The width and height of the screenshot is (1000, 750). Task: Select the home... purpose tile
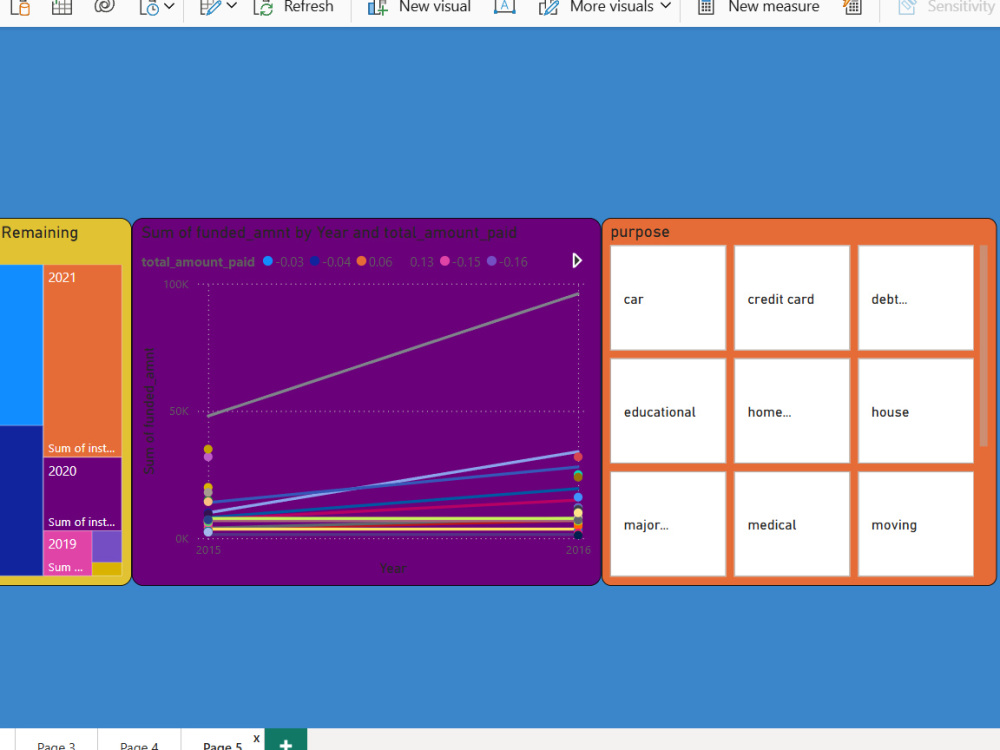point(791,411)
